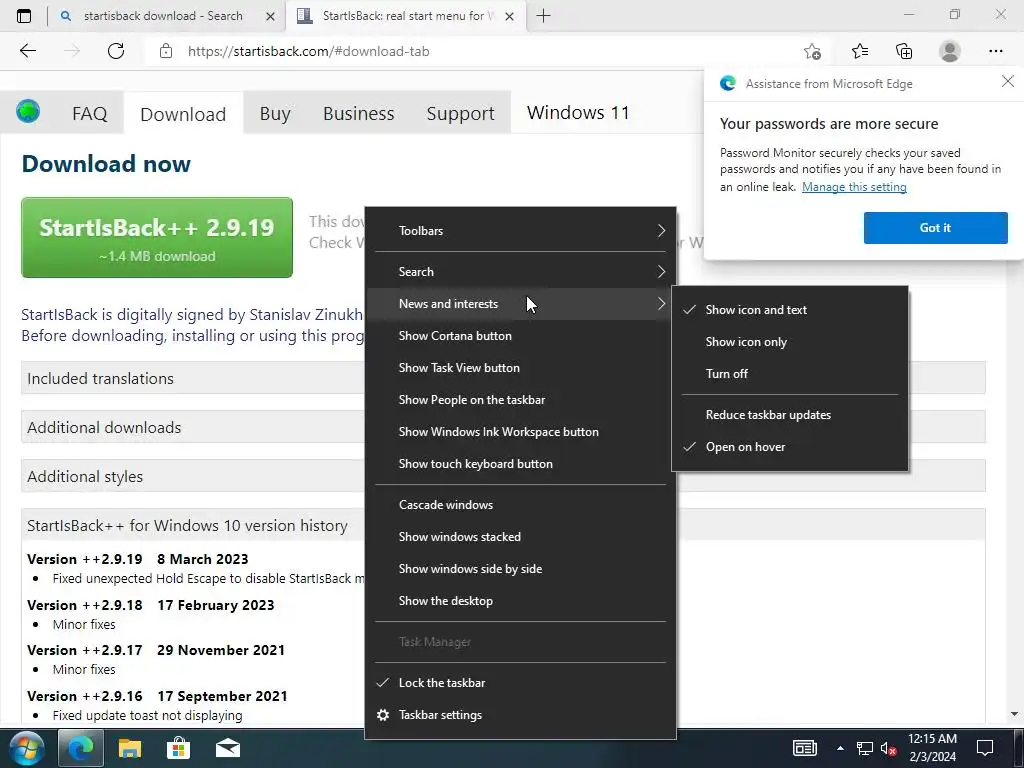The height and width of the screenshot is (768, 1024).
Task: Open Microsoft Store from the taskbar
Action: pos(178,748)
